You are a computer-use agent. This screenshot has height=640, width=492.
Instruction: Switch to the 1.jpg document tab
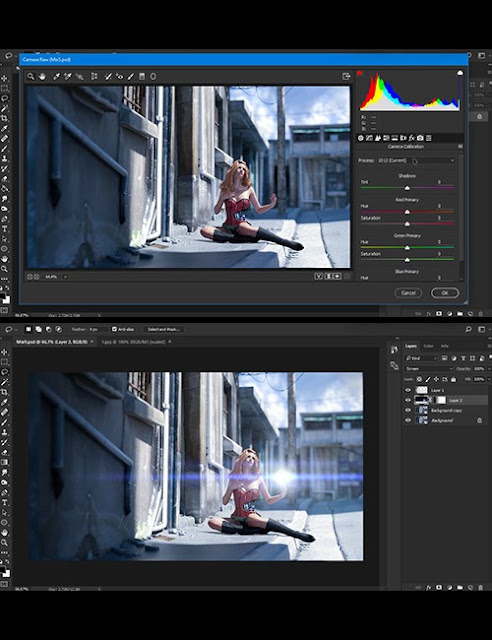[x=133, y=342]
